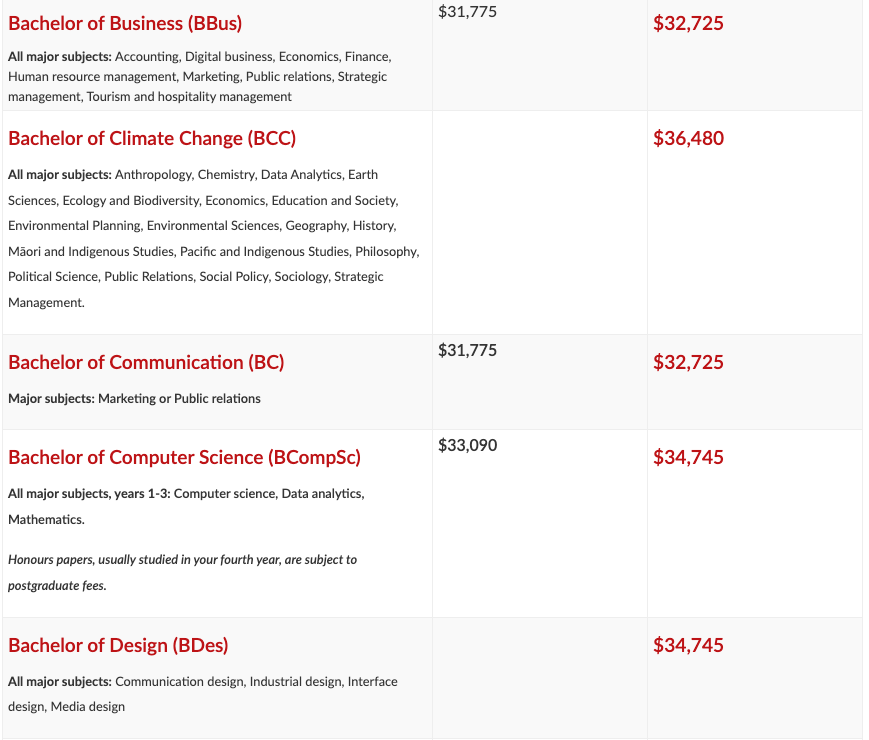Click the $34,745 fee for Bachelor of Design
The image size is (869, 740).
coord(688,645)
